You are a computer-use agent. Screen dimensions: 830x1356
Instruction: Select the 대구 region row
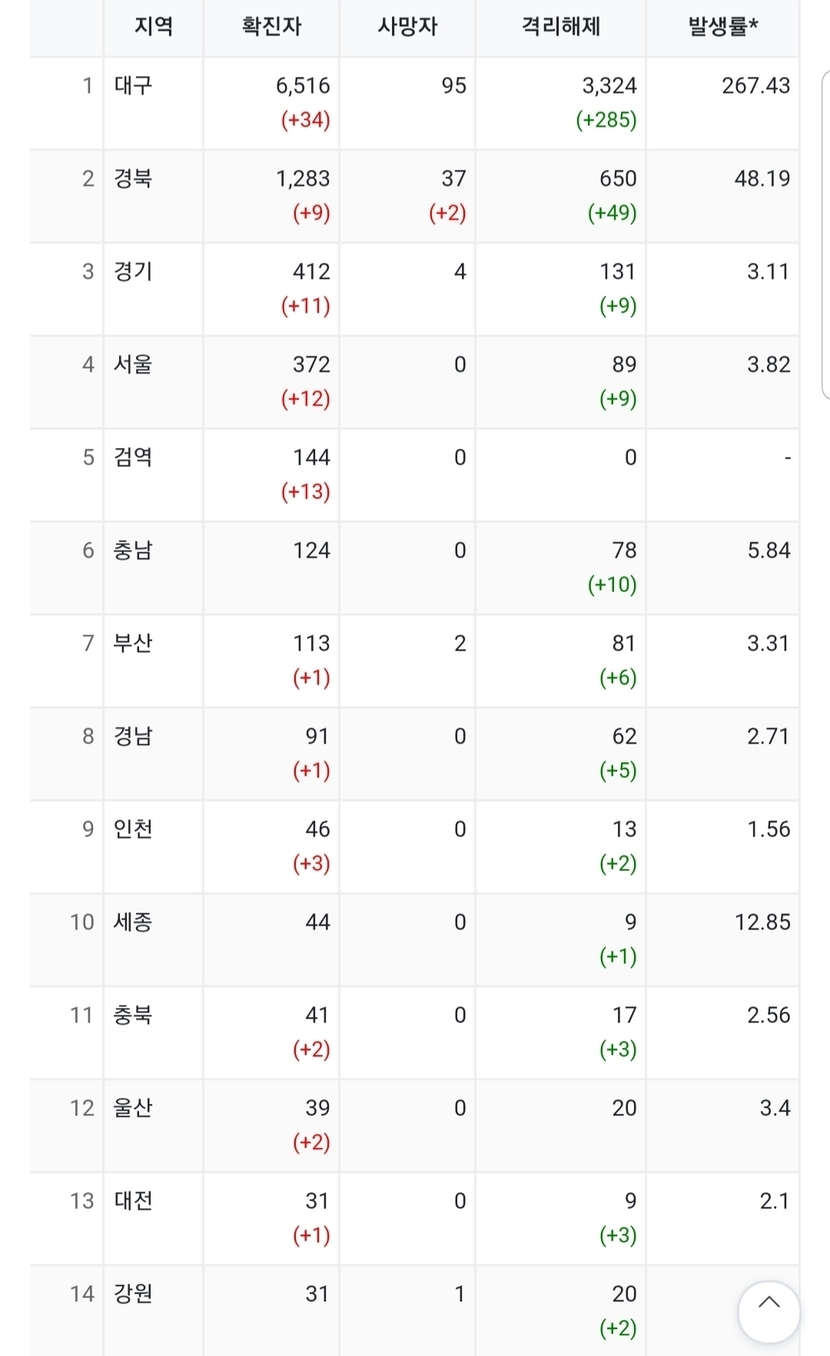(133, 86)
